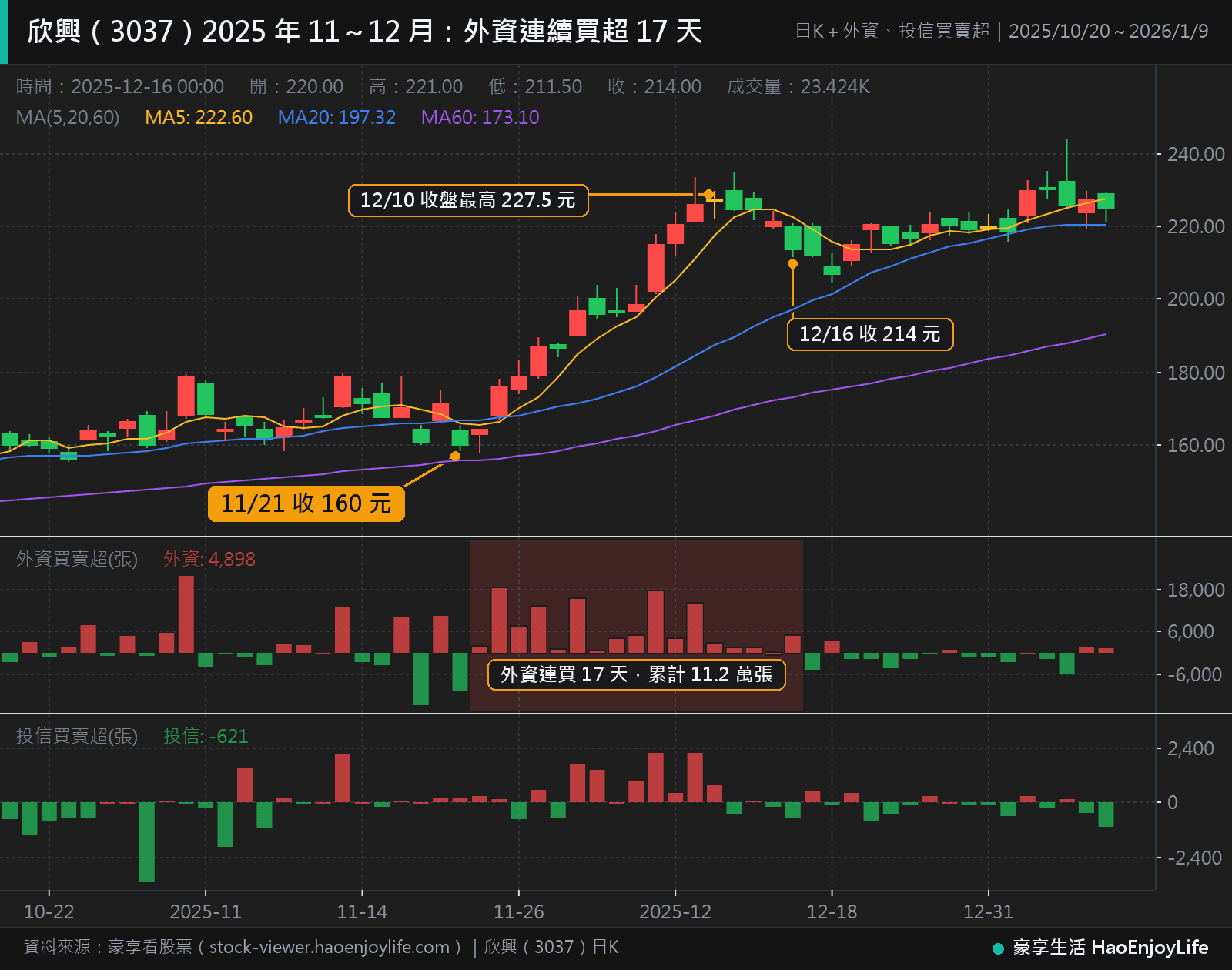
Task: Click the chart title about 欣興（3037）
Action: pyautogui.click(x=365, y=32)
